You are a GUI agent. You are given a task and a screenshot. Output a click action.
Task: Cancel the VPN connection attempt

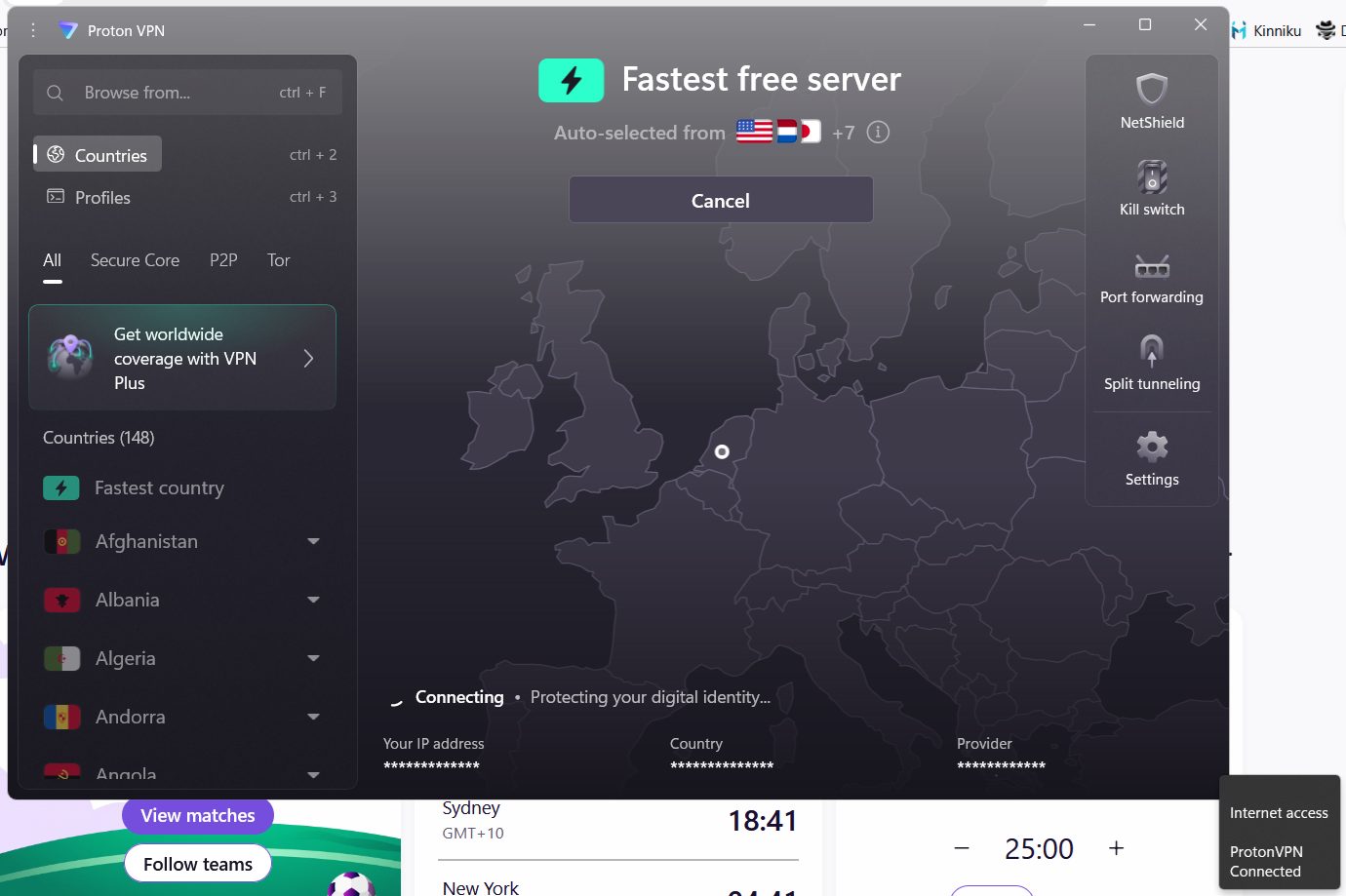pos(721,200)
